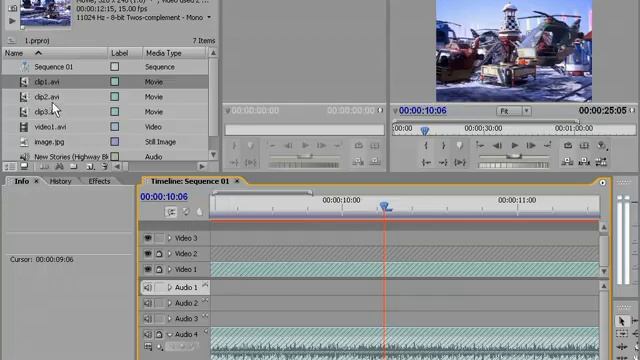Expand the Audio 3 track

pyautogui.click(x=170, y=319)
